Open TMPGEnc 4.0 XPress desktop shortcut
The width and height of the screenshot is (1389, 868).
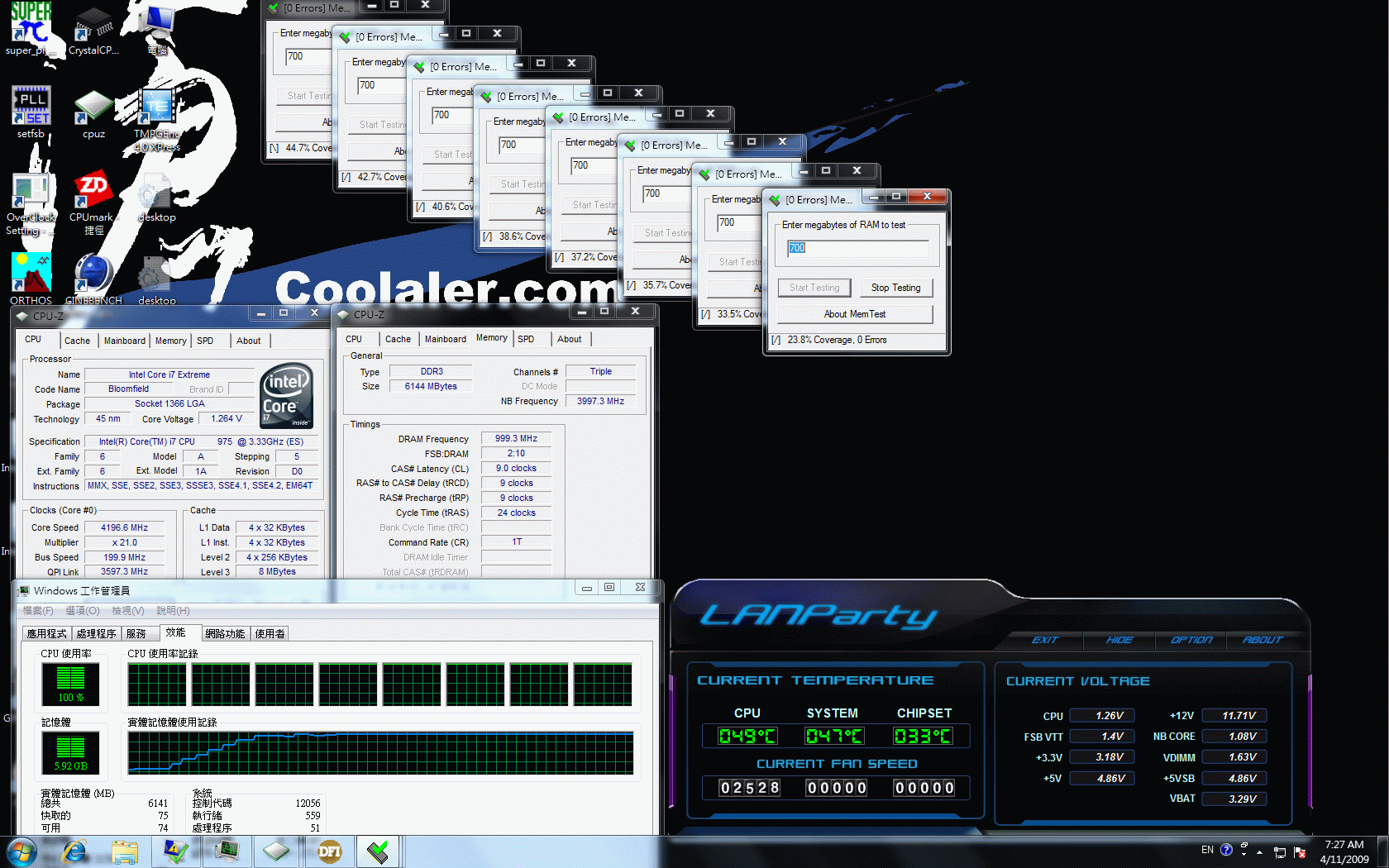[x=157, y=120]
